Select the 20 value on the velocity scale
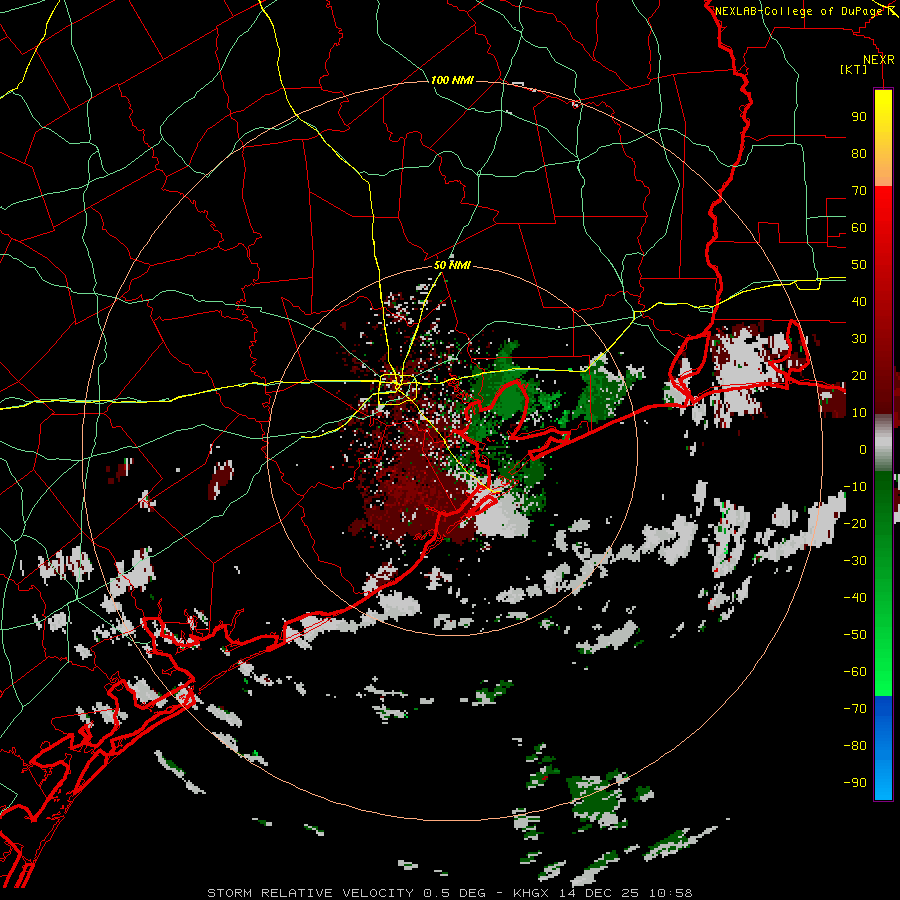 coord(859,375)
